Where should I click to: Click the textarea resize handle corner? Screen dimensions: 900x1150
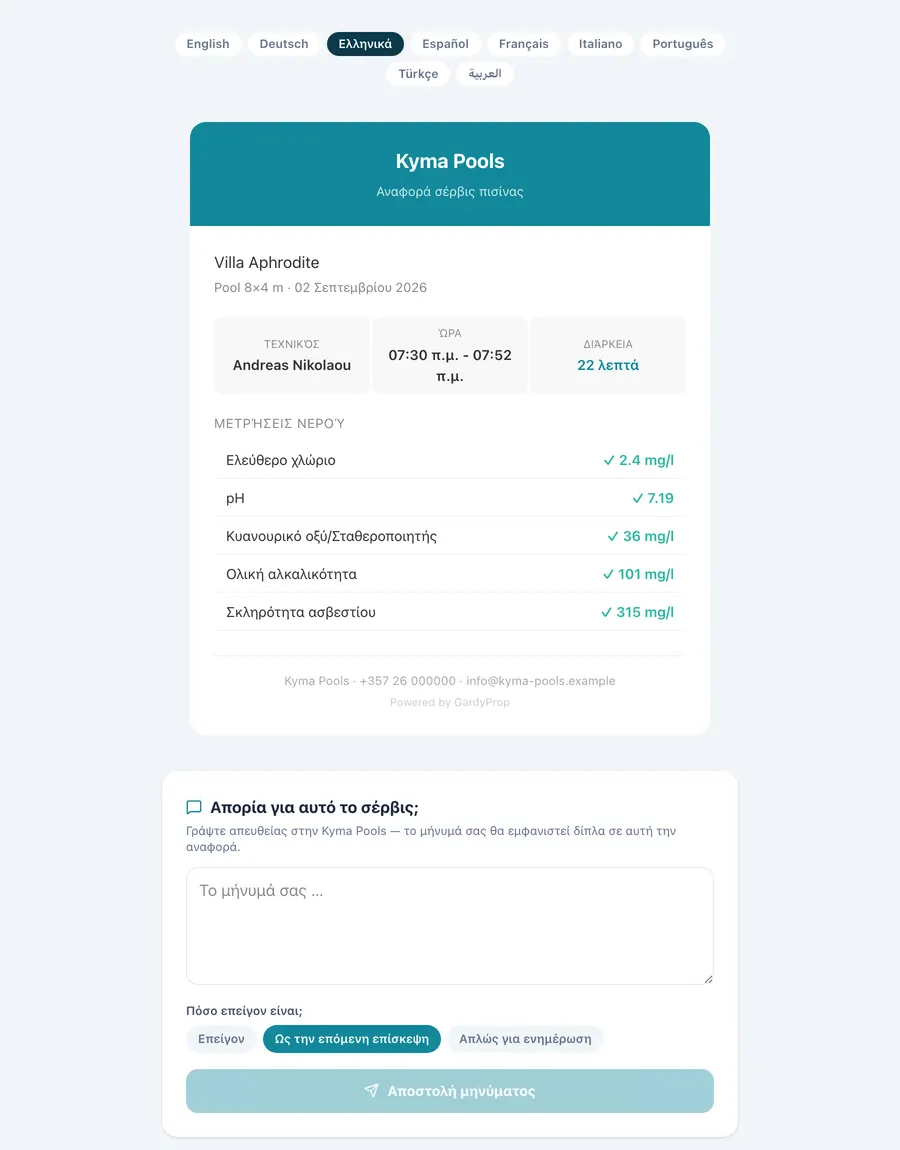click(708, 978)
